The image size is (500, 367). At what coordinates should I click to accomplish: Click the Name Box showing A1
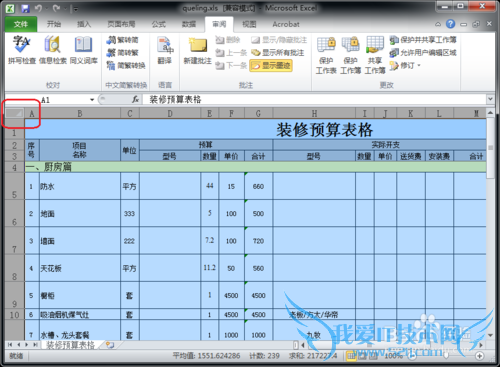click(45, 100)
